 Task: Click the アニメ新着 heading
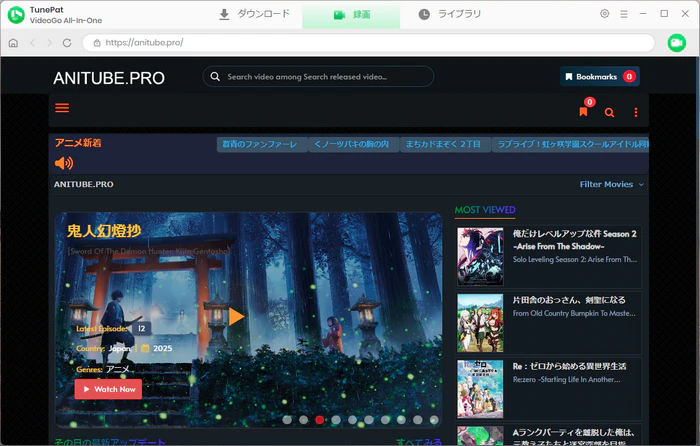point(78,143)
